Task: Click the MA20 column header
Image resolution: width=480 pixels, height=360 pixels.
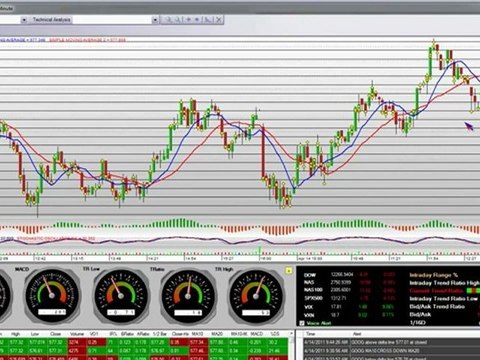Action: [217, 334]
